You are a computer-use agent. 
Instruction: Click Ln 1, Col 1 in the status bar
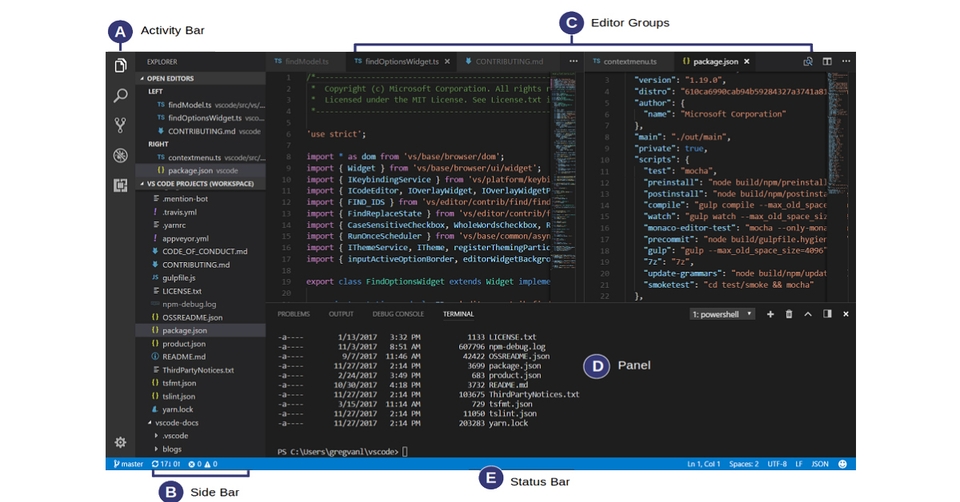point(703,464)
